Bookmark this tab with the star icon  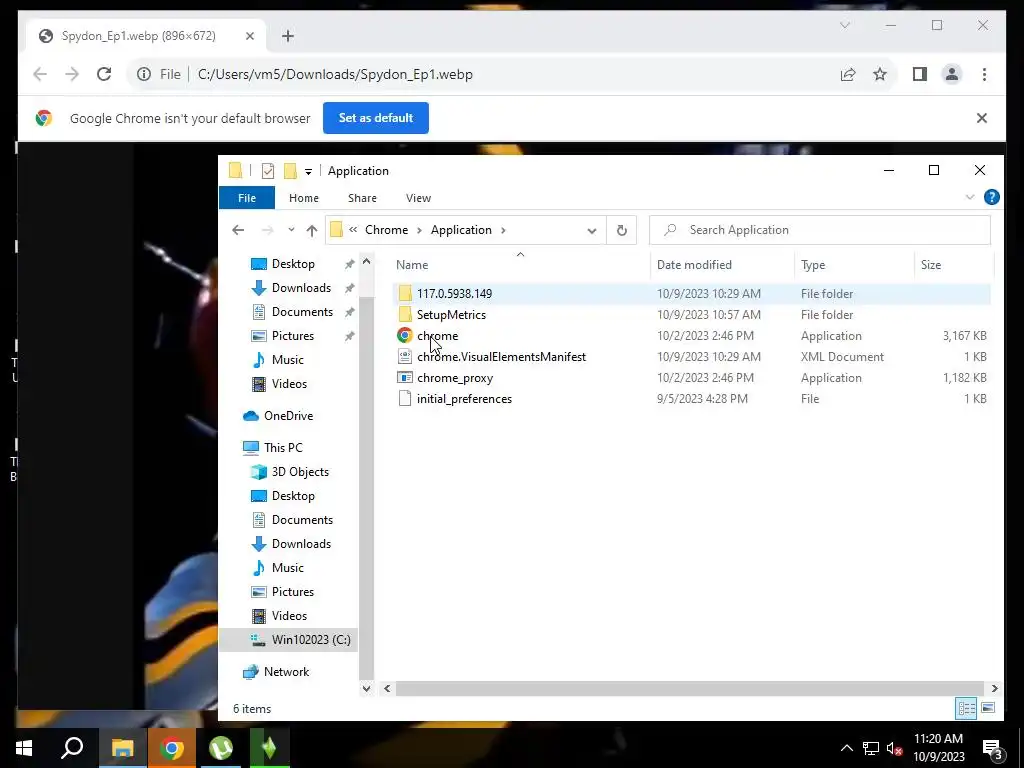[x=880, y=74]
